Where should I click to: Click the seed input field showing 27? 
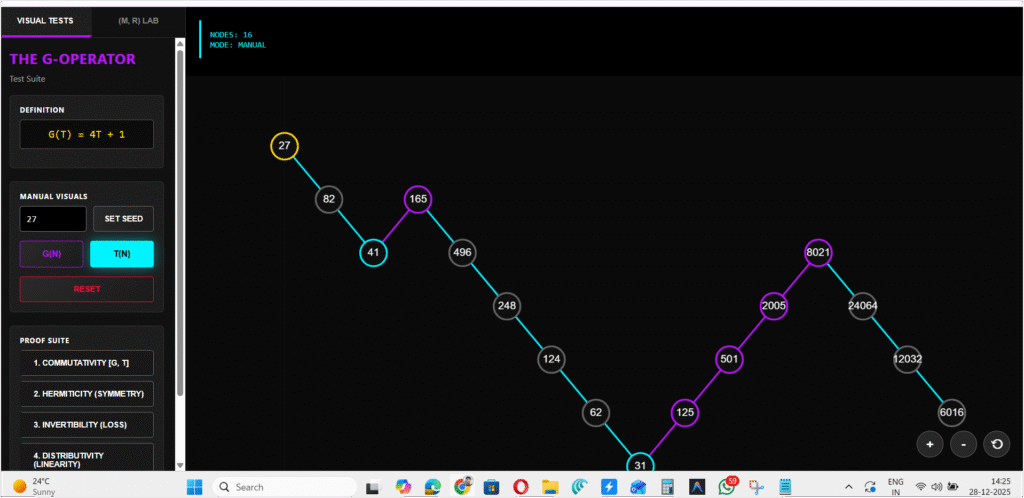point(53,219)
